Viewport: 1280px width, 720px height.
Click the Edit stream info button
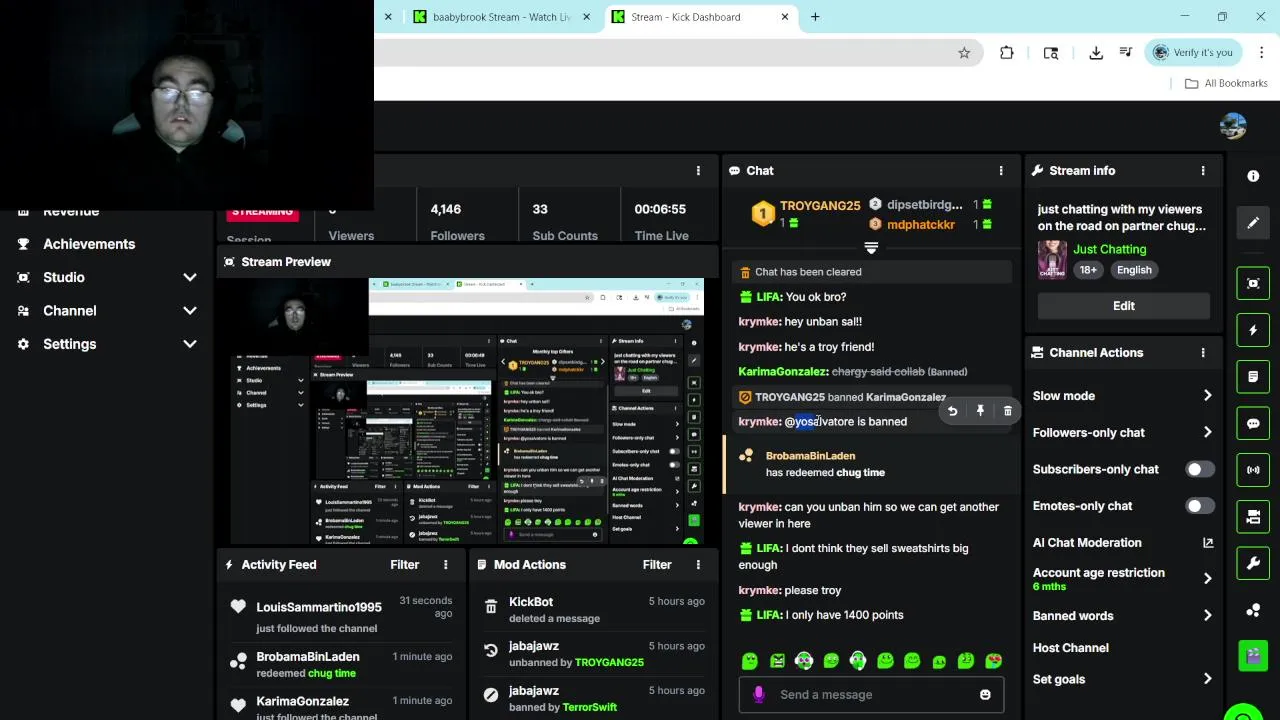(x=1124, y=306)
